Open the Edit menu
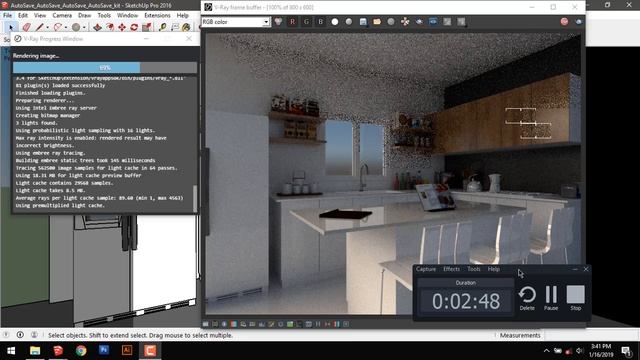Viewport: 640px width, 360px height. (23, 15)
